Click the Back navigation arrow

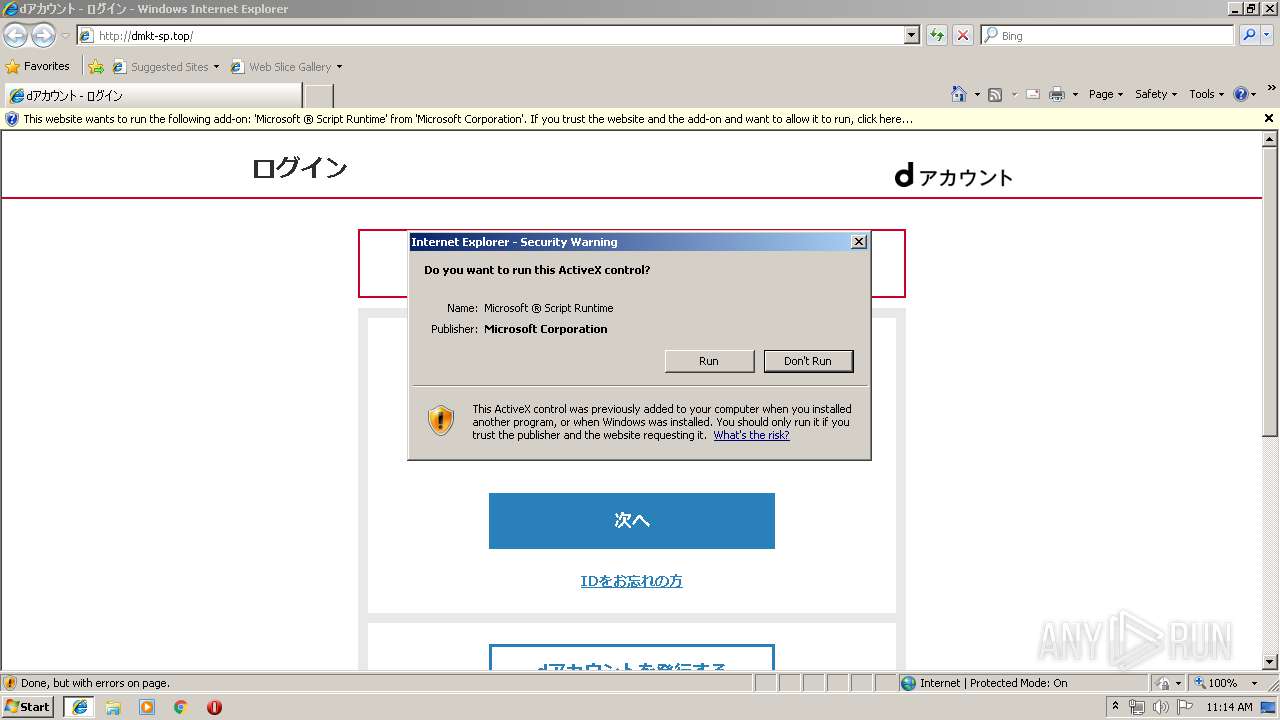click(15, 36)
